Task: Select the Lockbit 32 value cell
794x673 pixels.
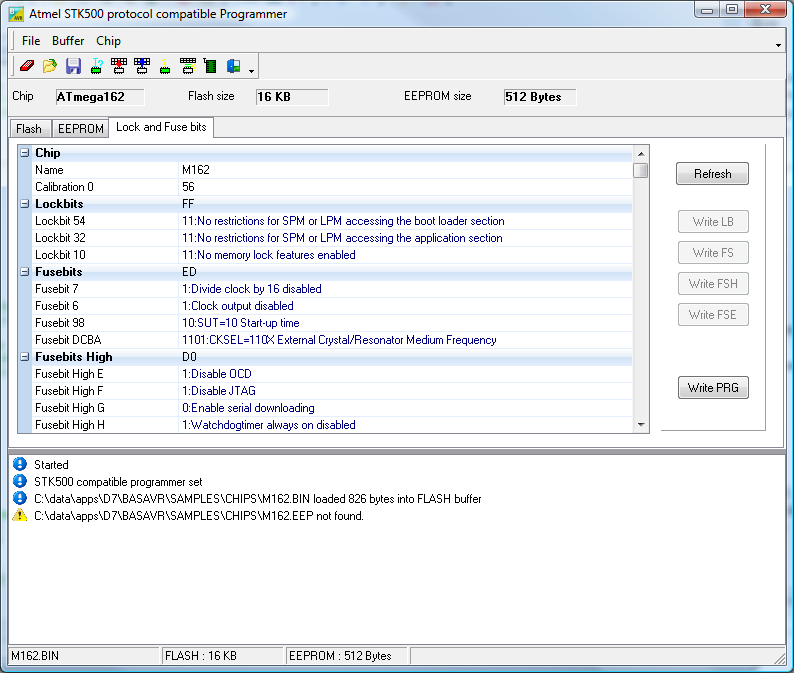Action: [405, 237]
